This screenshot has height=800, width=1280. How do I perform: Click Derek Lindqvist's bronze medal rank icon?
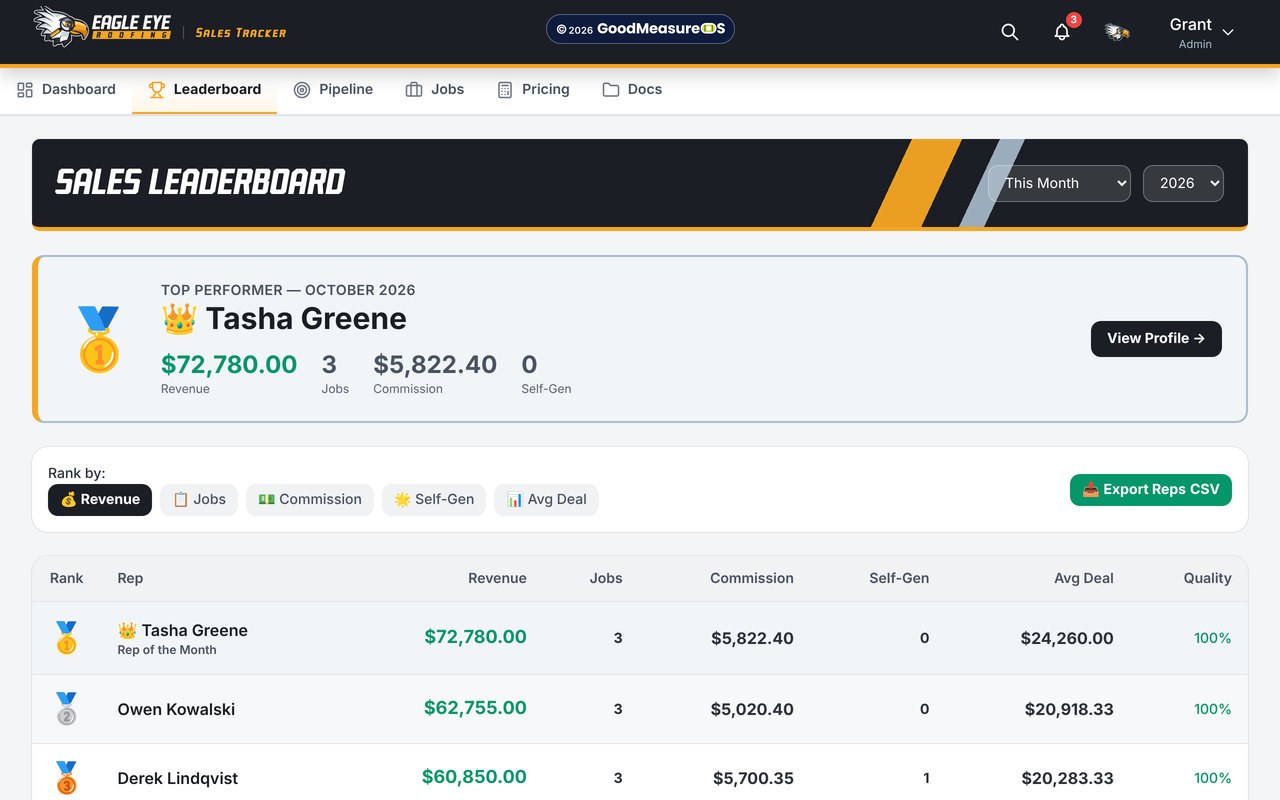[66, 778]
